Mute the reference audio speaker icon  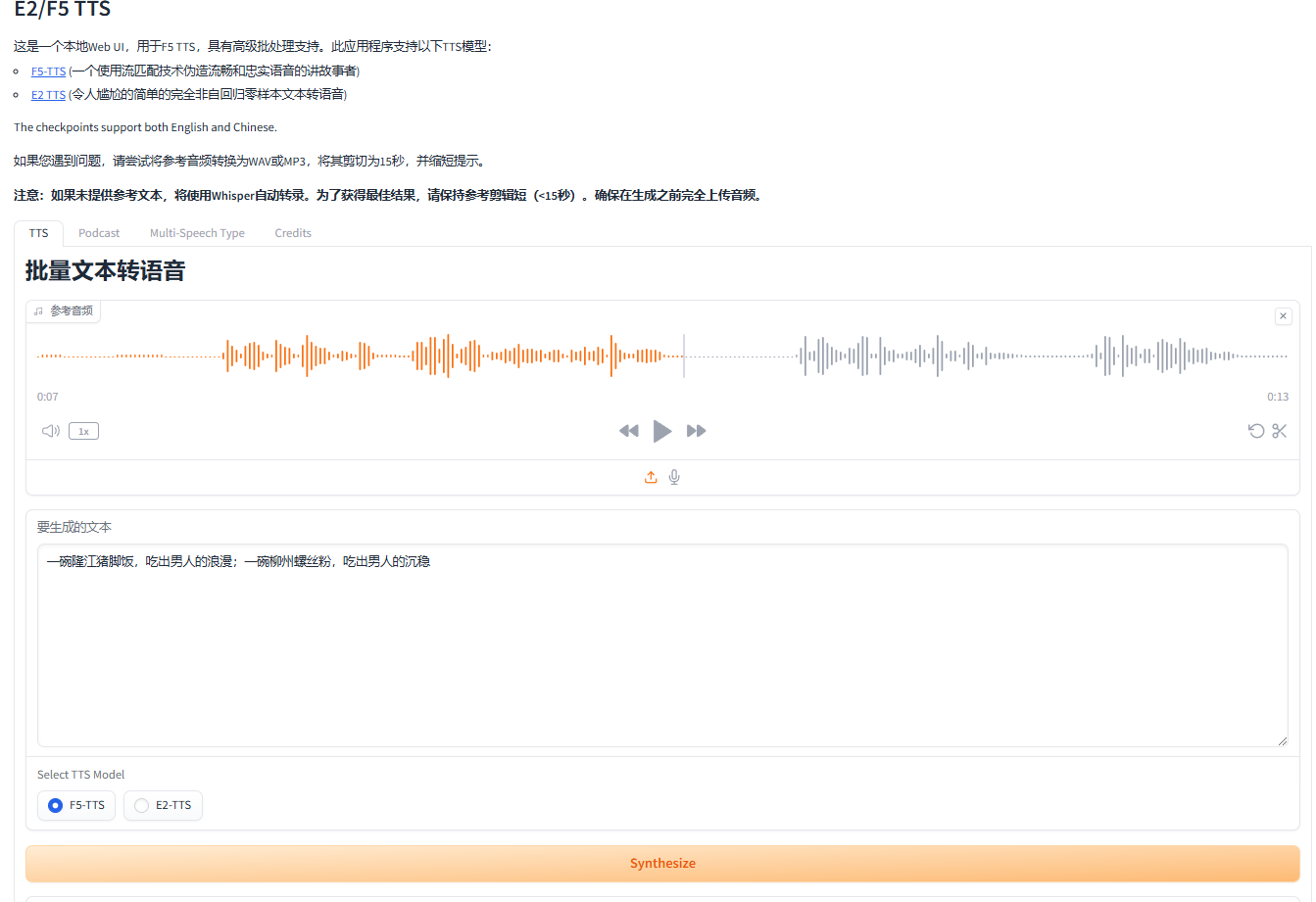tap(49, 430)
